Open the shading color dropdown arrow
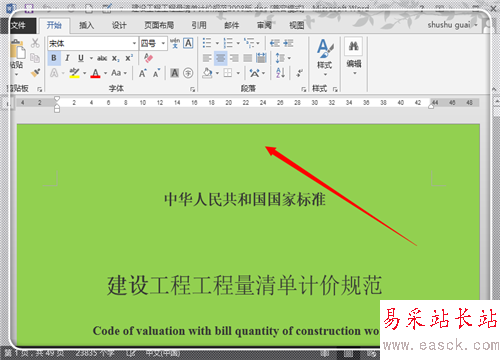 pos(217,73)
